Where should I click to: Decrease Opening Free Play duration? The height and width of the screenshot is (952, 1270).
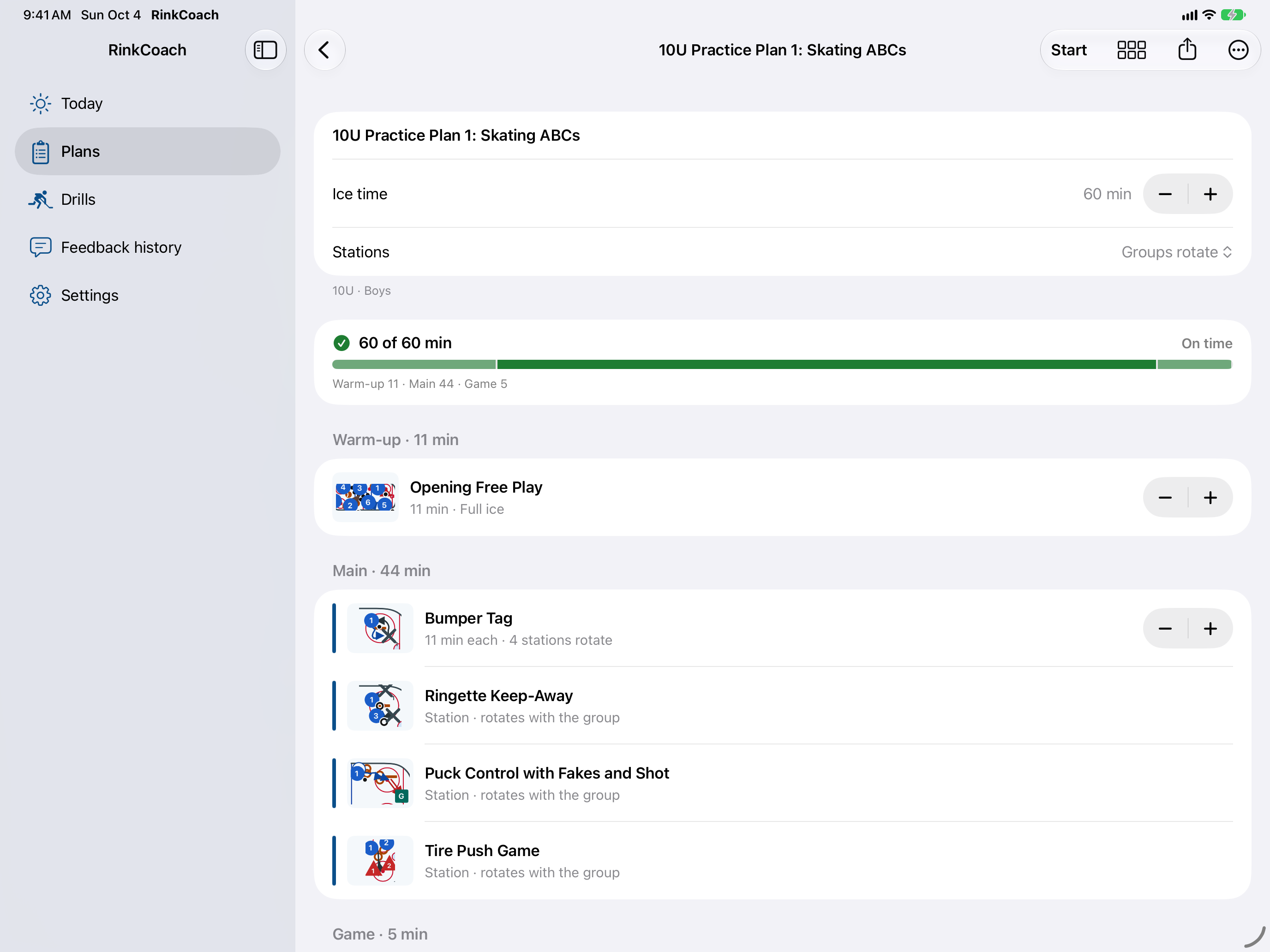point(1165,498)
